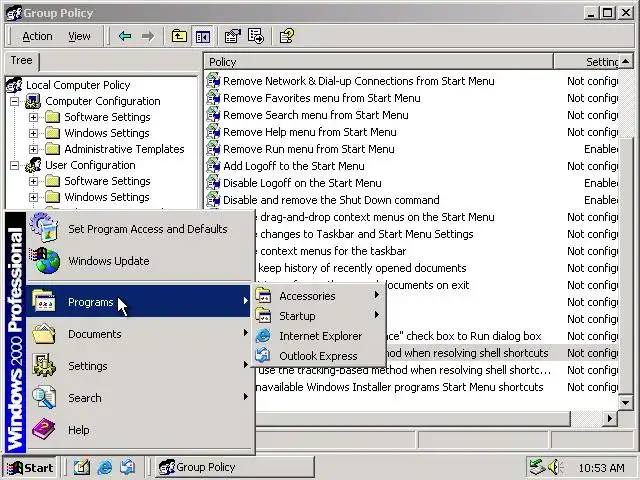The image size is (640, 480).
Task: Select Disable and remove the Shut Down command
Action: [331, 200]
